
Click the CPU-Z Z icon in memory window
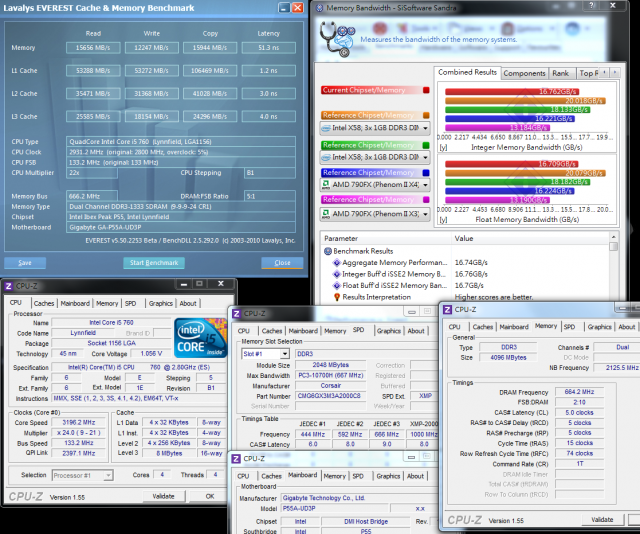pyautogui.click(x=447, y=309)
